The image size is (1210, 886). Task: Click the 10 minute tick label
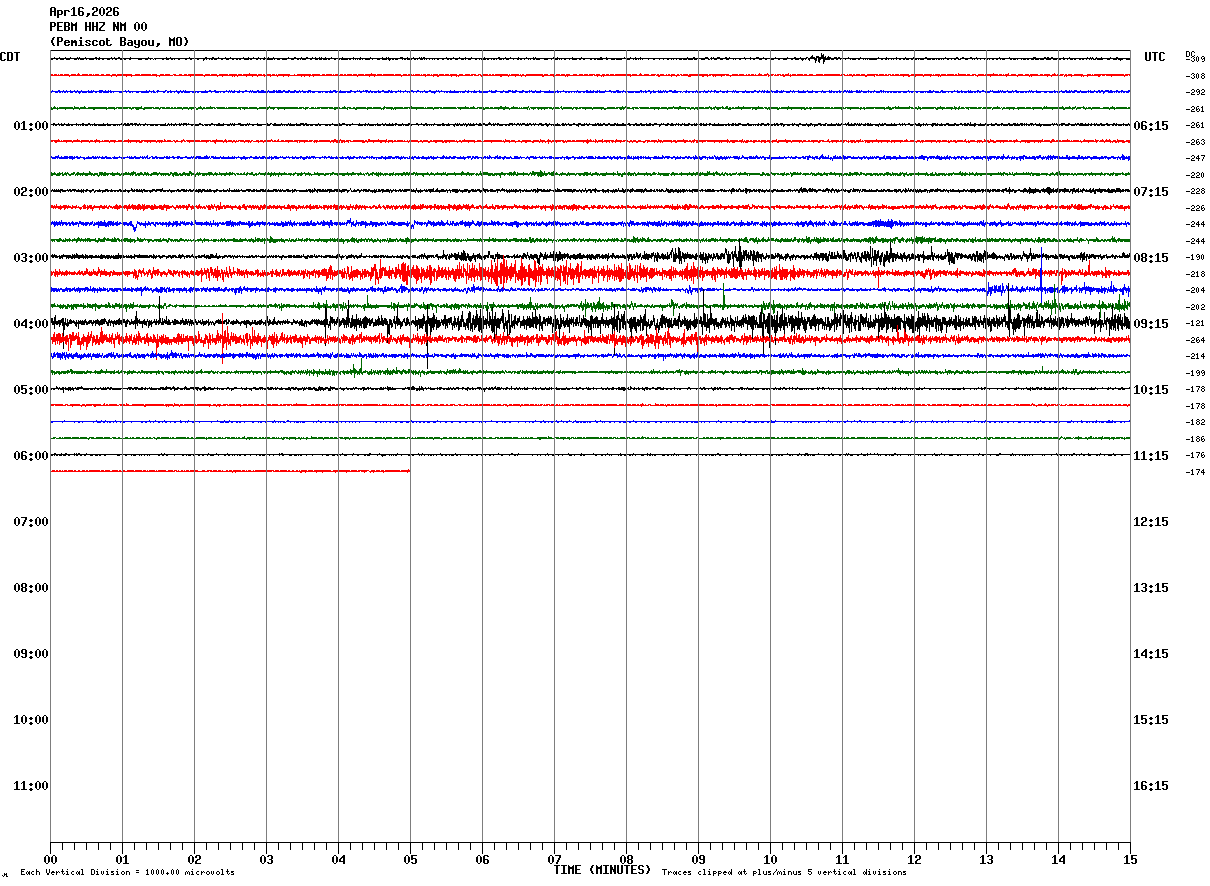coord(770,860)
